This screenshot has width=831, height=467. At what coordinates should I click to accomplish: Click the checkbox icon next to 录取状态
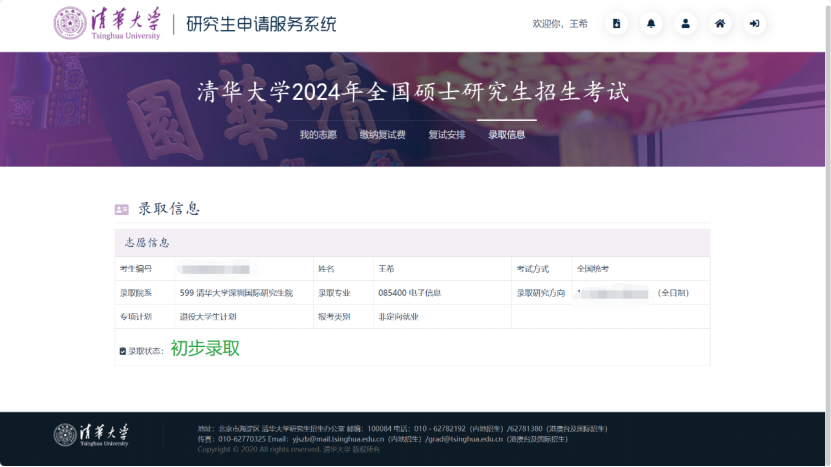click(123, 351)
